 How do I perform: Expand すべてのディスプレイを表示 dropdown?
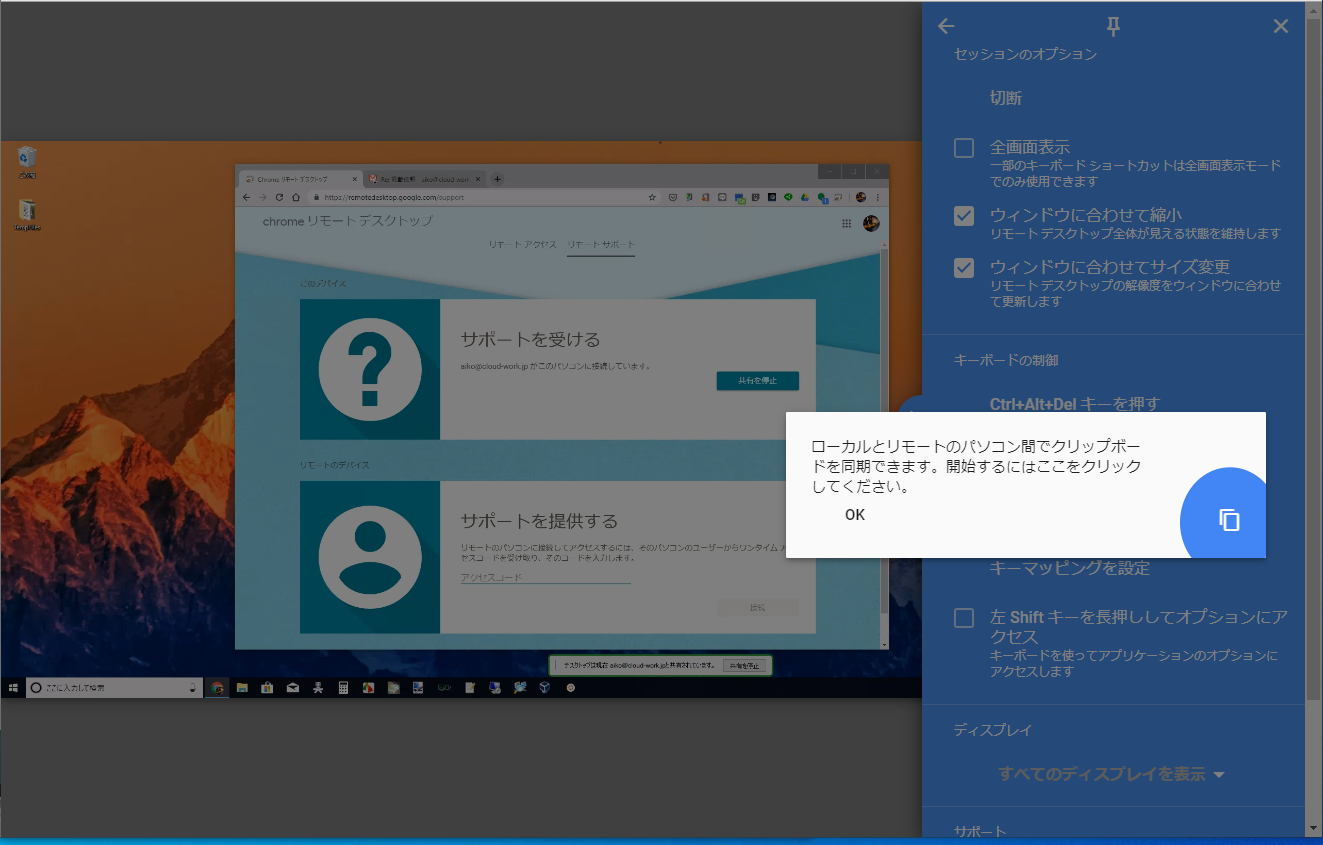point(1111,774)
